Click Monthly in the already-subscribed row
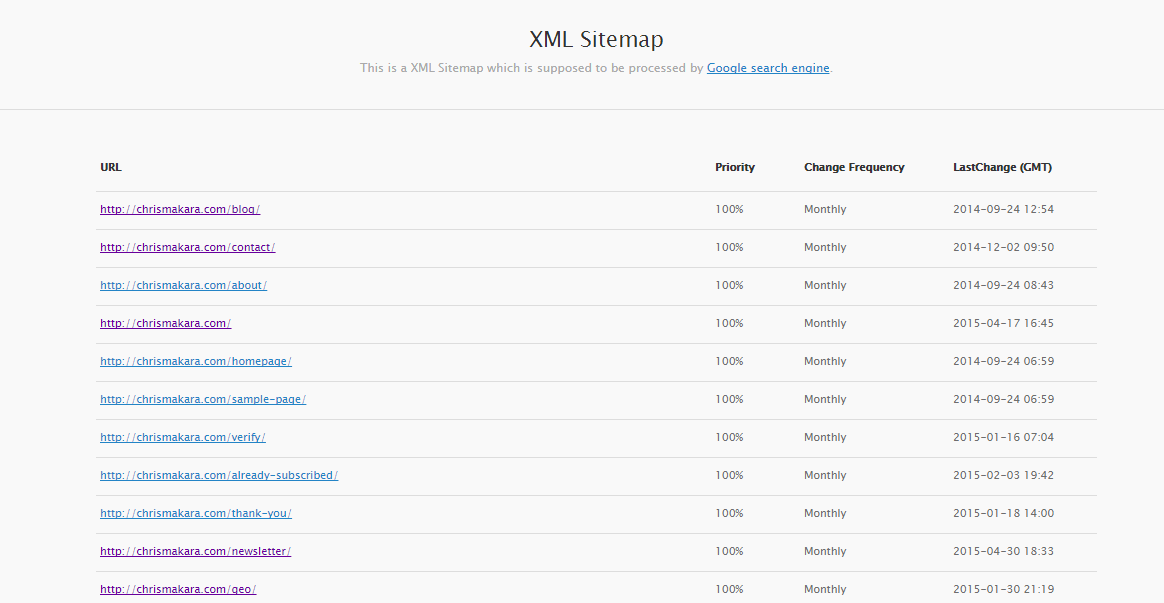Image resolution: width=1164 pixels, height=603 pixels. (825, 475)
